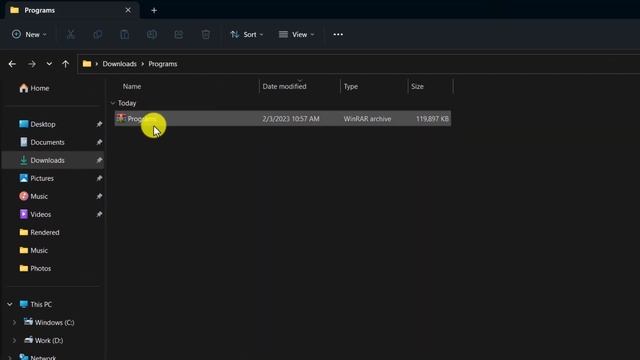Select Network in the navigation pane
The width and height of the screenshot is (640, 360).
pos(38,357)
